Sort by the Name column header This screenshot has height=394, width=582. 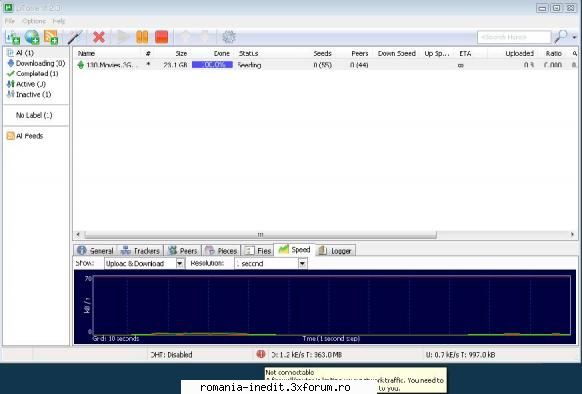point(86,53)
